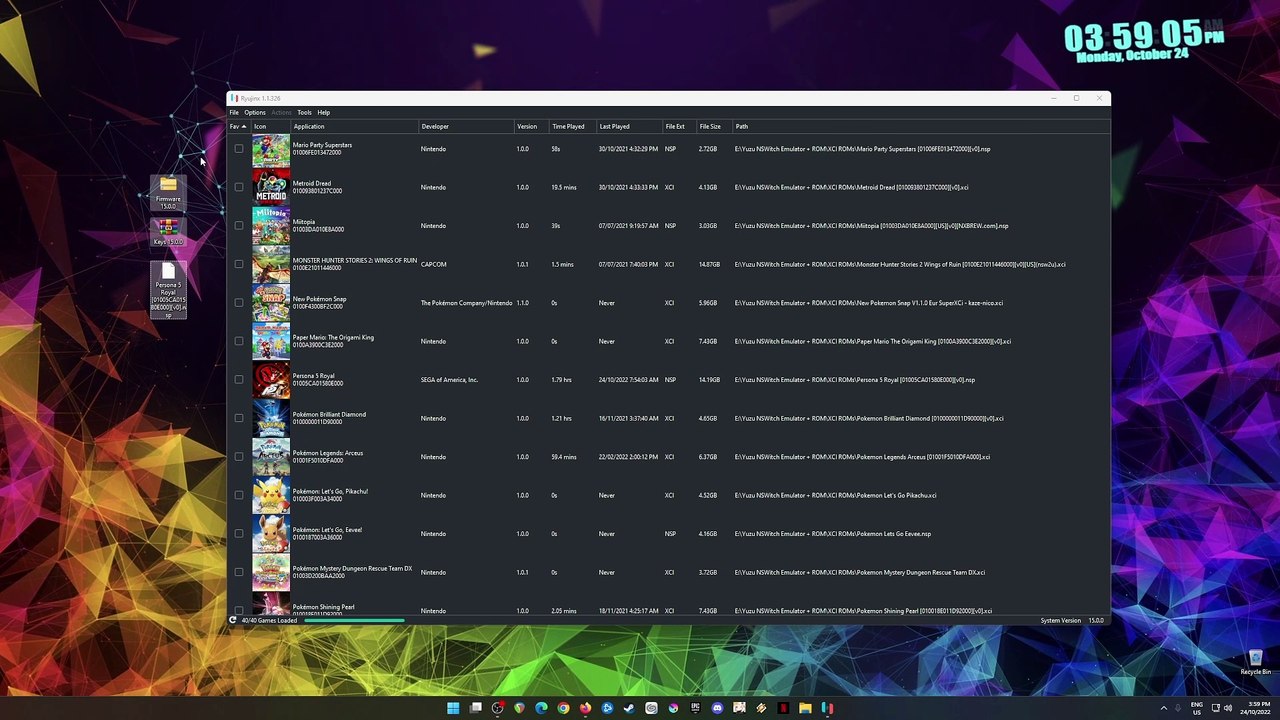Open File Explorer from the taskbar
This screenshot has height=720, width=1280.
tap(805, 708)
